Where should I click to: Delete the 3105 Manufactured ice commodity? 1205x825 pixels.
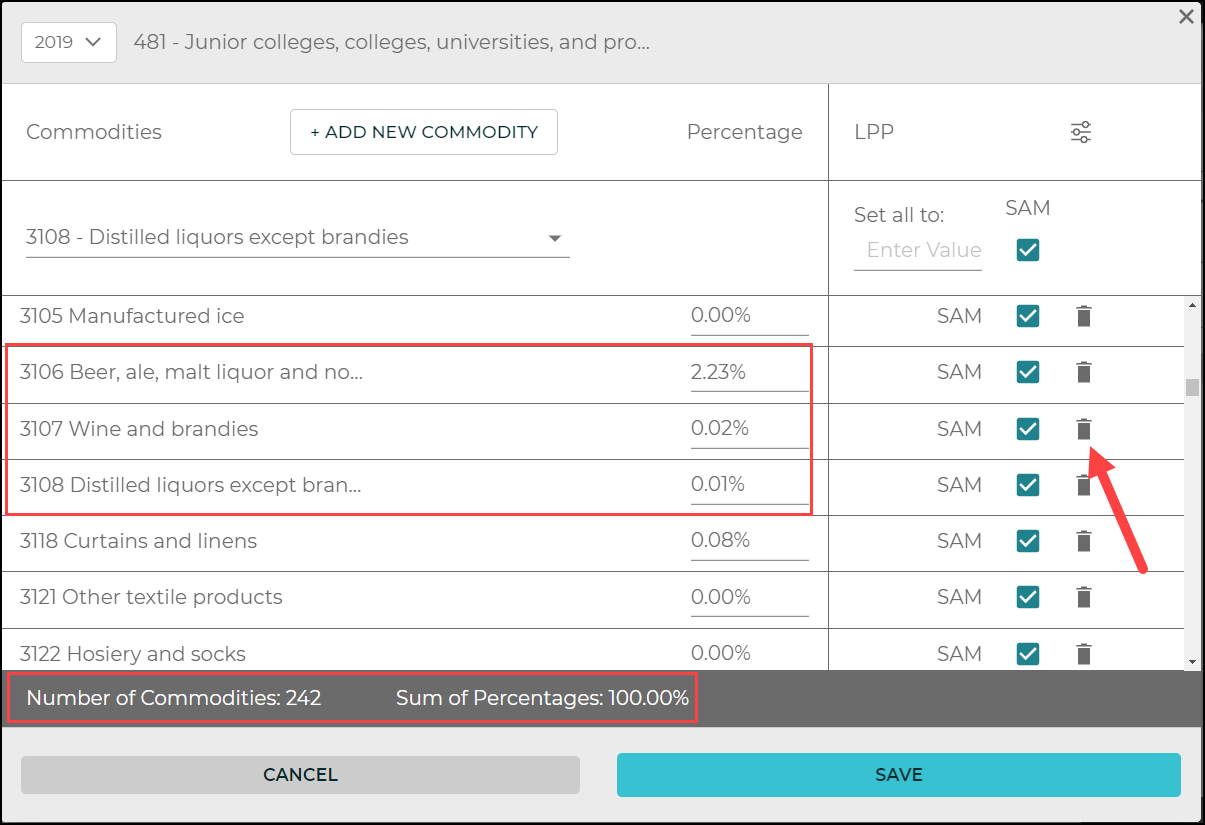(1083, 316)
